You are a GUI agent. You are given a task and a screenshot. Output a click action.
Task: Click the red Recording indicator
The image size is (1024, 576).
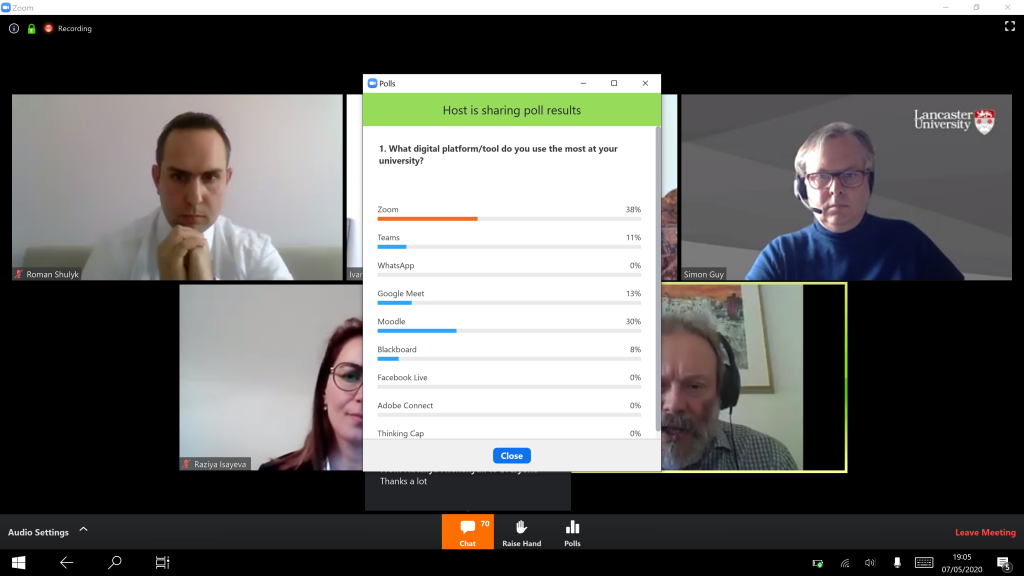68,29
